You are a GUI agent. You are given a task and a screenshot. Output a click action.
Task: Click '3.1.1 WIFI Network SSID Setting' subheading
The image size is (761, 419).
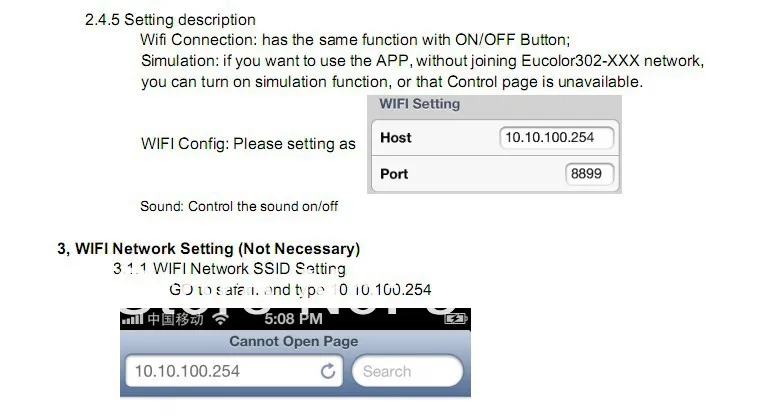pyautogui.click(x=229, y=268)
